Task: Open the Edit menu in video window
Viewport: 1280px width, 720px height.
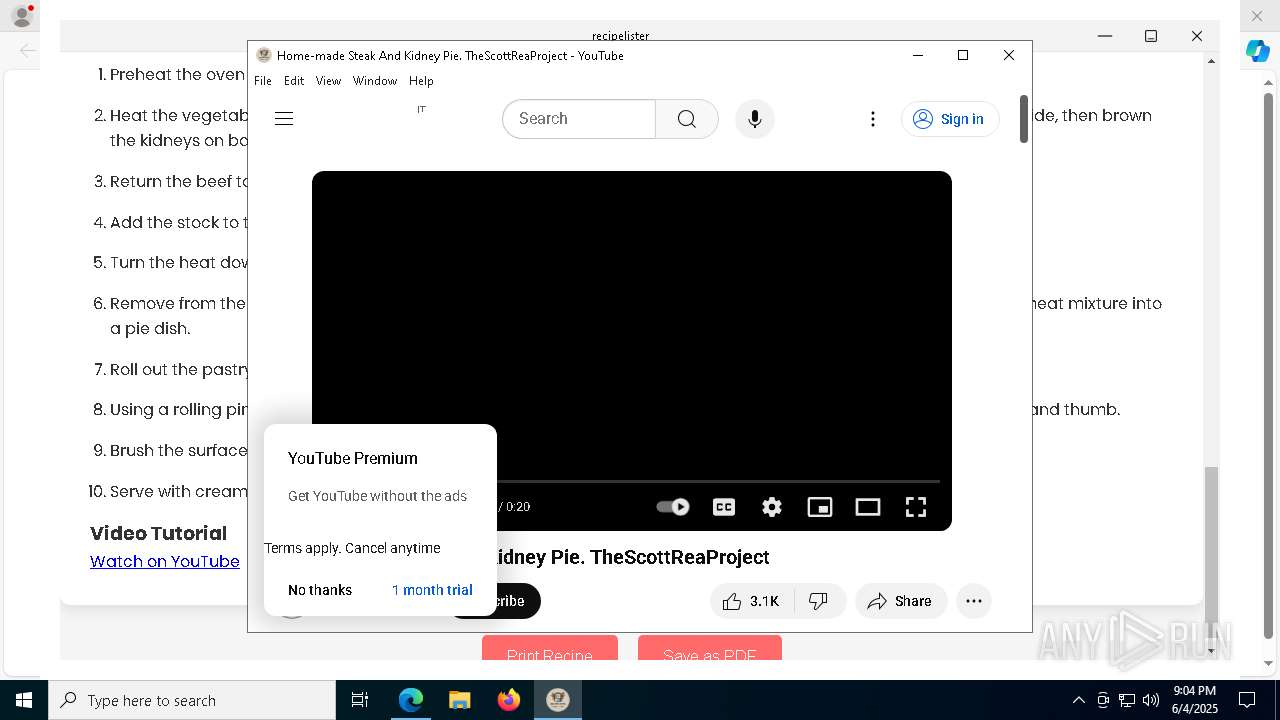Action: [294, 81]
